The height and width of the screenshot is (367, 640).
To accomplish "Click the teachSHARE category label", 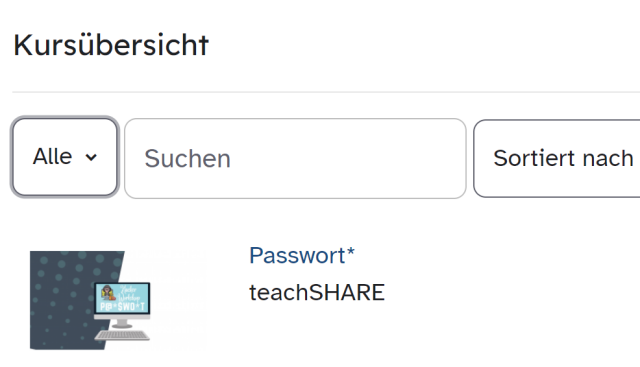I will 317,292.
